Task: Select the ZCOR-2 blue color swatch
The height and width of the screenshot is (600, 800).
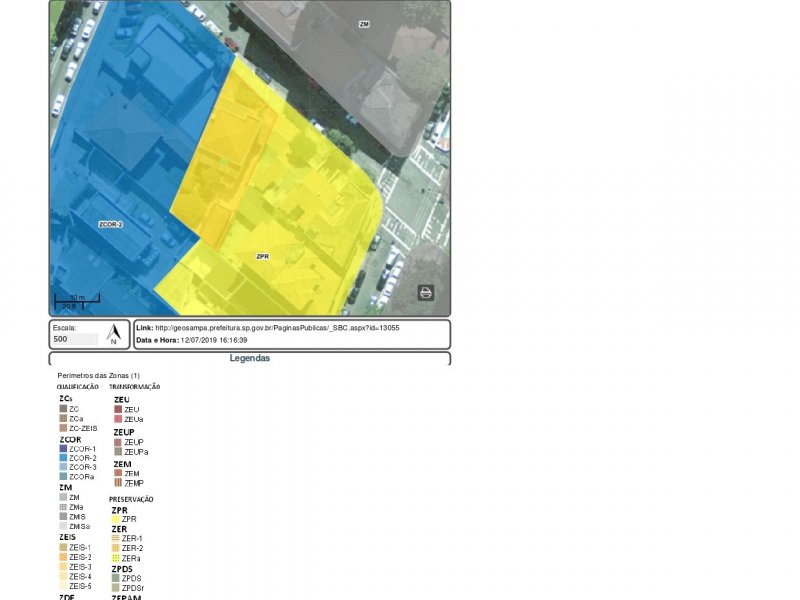Action: [63, 458]
